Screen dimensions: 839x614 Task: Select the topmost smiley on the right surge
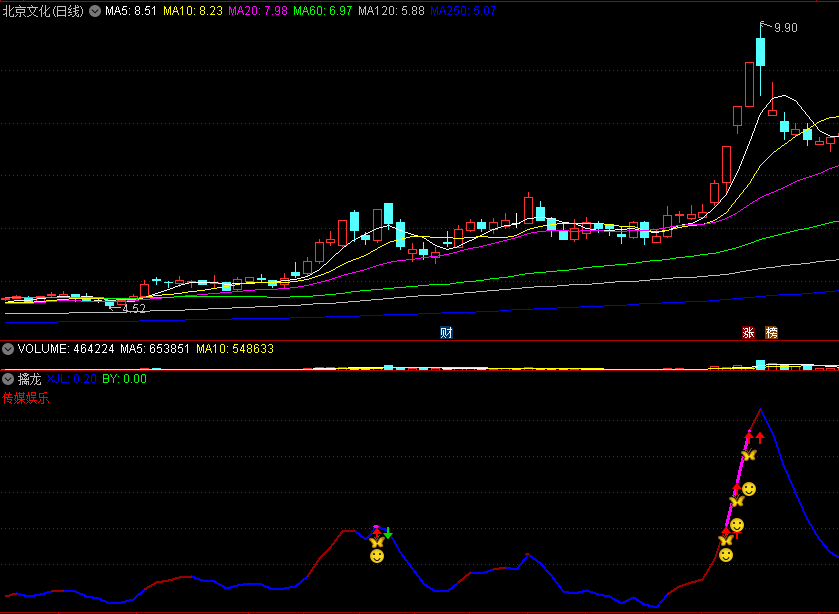(749, 489)
